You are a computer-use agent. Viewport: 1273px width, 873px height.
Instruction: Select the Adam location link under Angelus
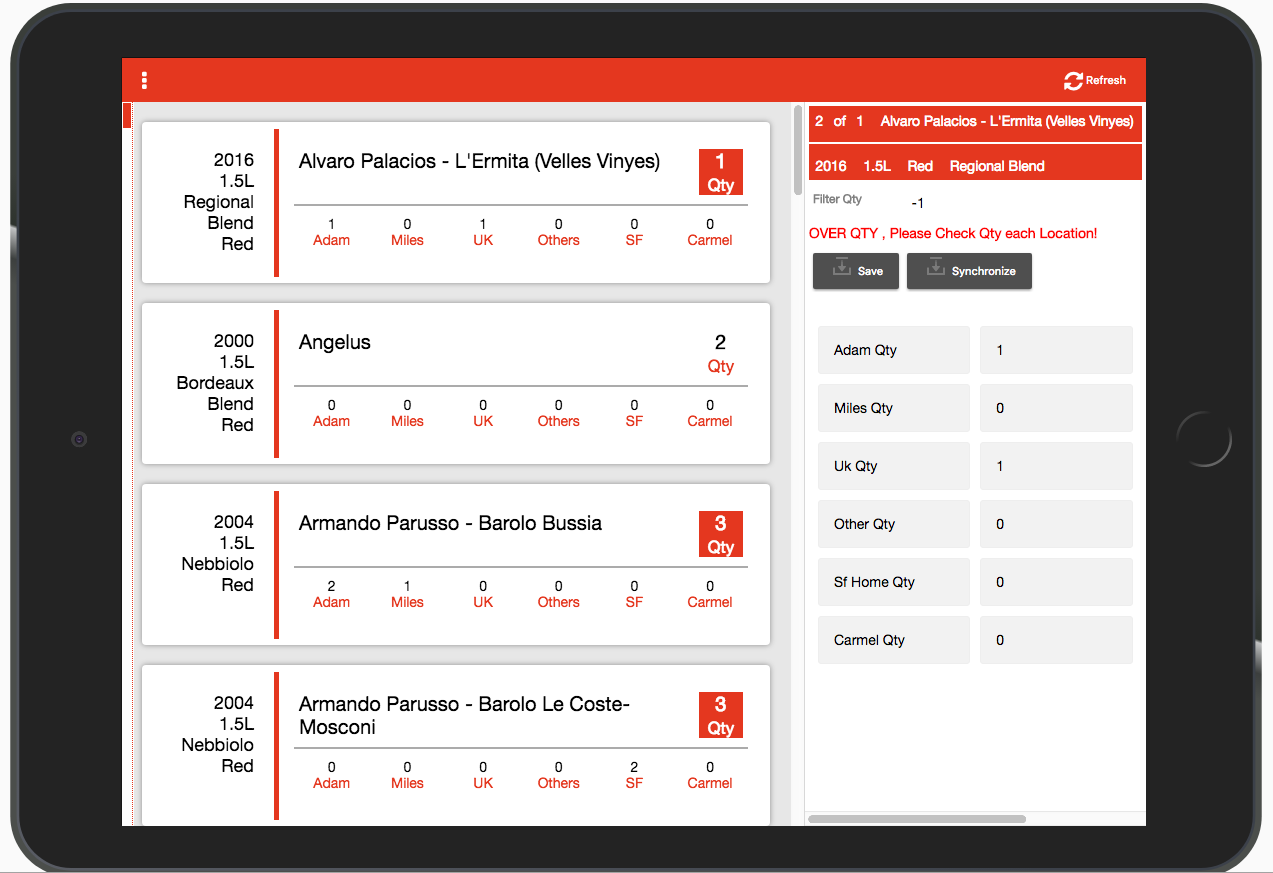tap(331, 421)
